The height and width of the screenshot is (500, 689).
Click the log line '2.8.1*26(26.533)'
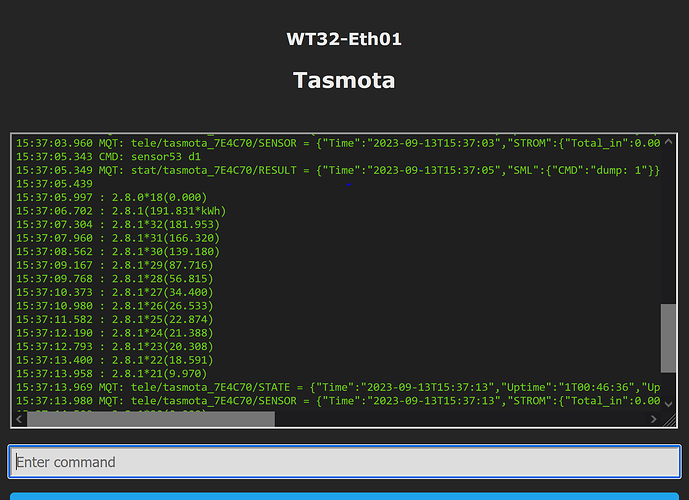[x=115, y=306]
